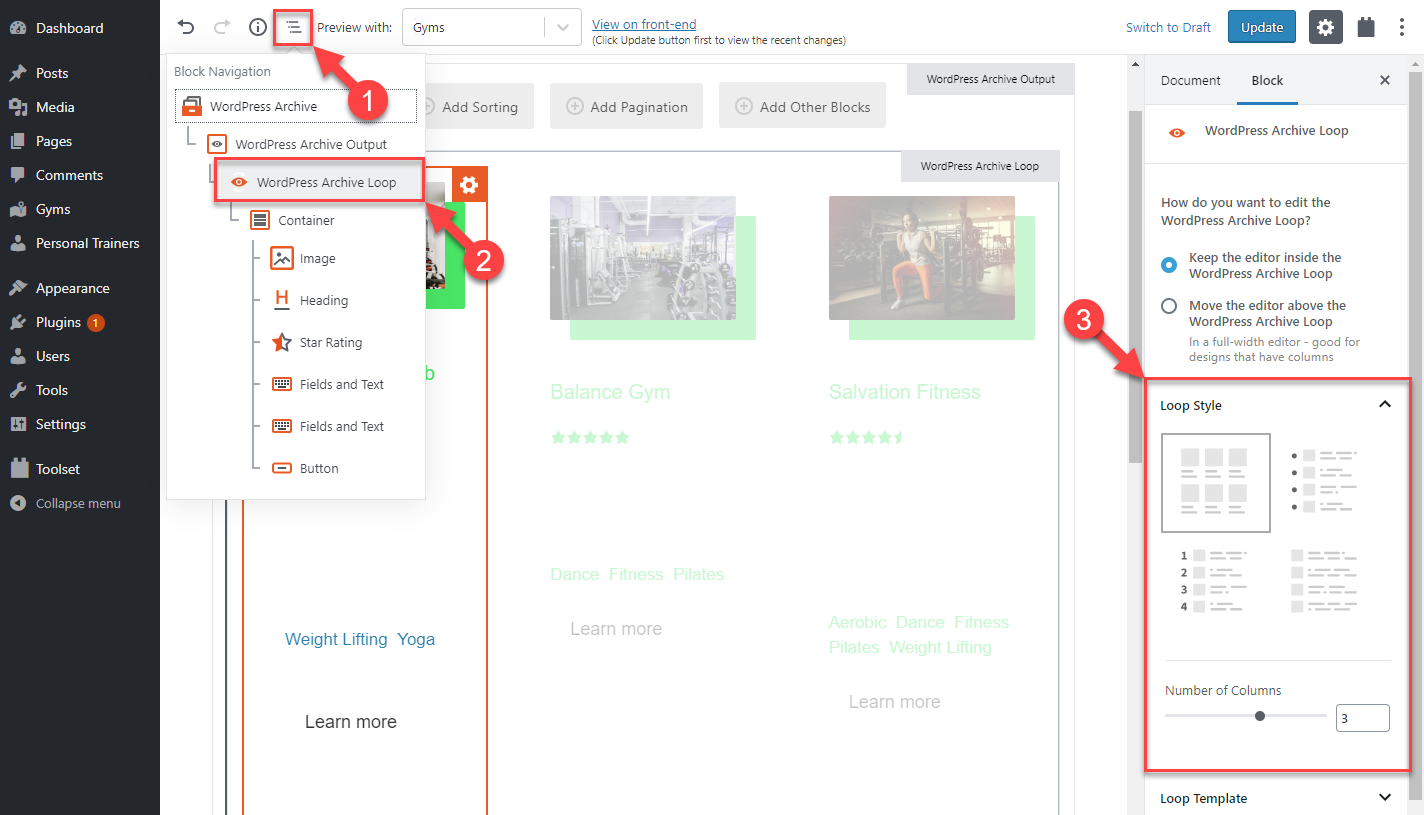Choose the grid loop style icon
Image resolution: width=1424 pixels, height=815 pixels.
[x=1216, y=482]
